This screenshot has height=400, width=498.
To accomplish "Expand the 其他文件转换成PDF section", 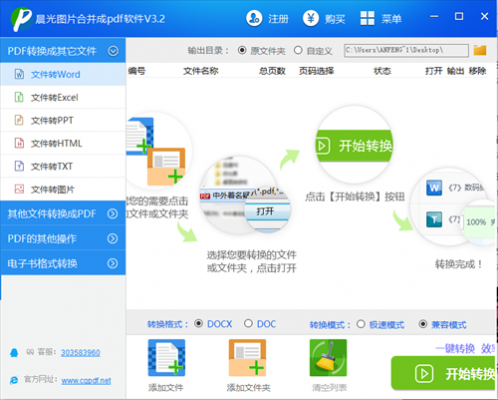I will click(x=113, y=214).
